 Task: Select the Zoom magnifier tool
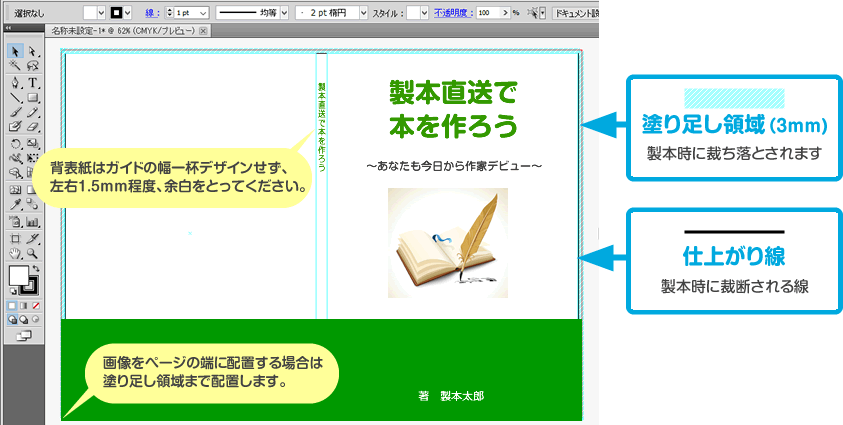tap(32, 254)
